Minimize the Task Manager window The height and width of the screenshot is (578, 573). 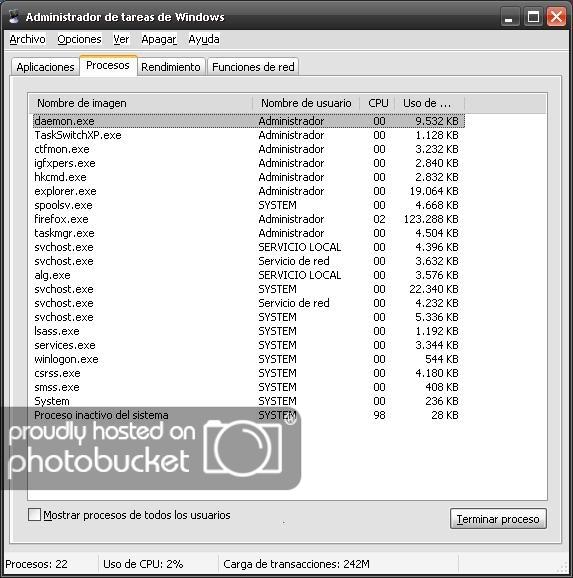[x=509, y=17]
